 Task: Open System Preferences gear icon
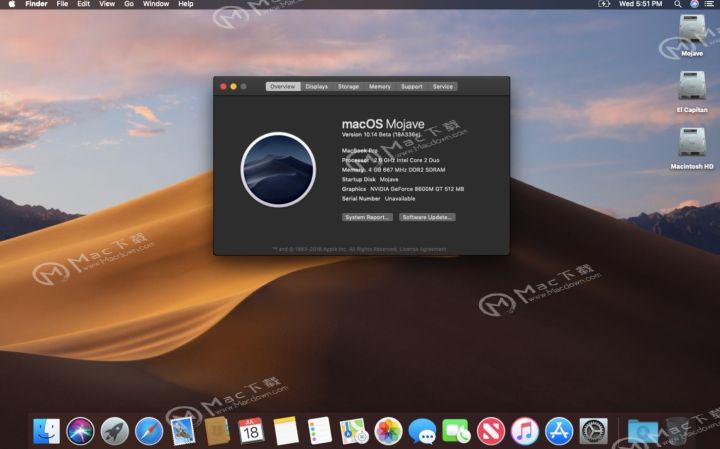click(593, 431)
